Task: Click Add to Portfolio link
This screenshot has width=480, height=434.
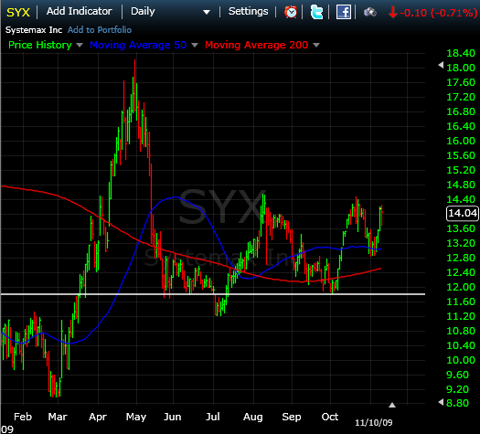Action: point(100,30)
